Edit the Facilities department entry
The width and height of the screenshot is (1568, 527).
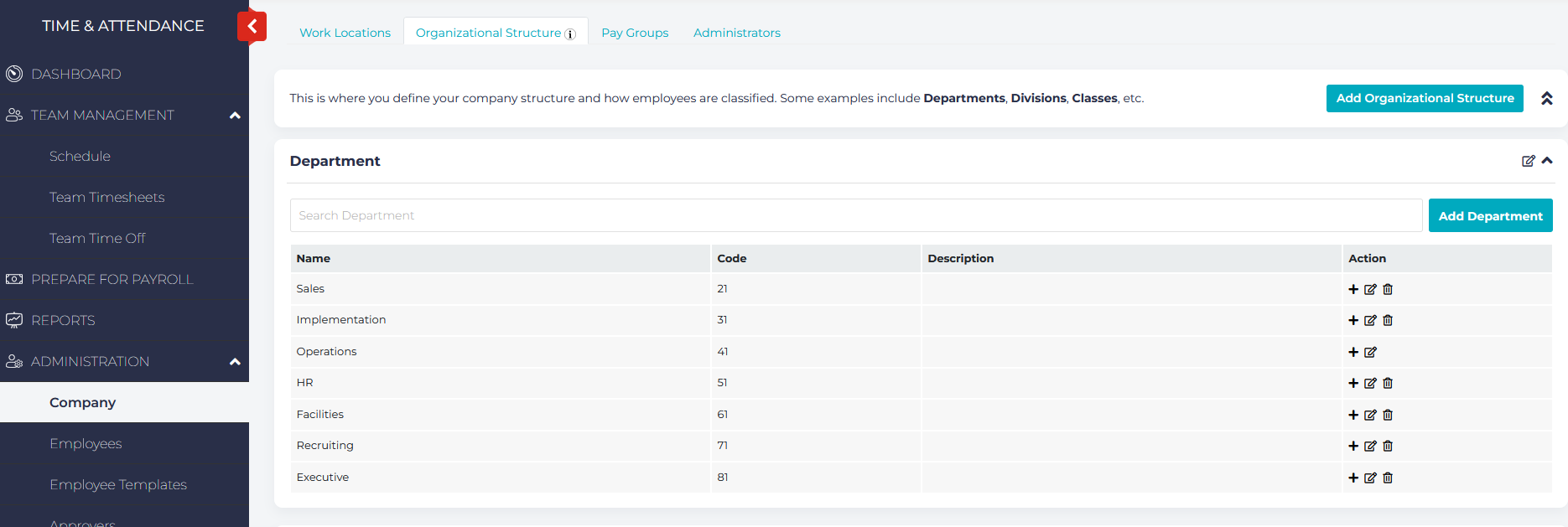point(1370,415)
